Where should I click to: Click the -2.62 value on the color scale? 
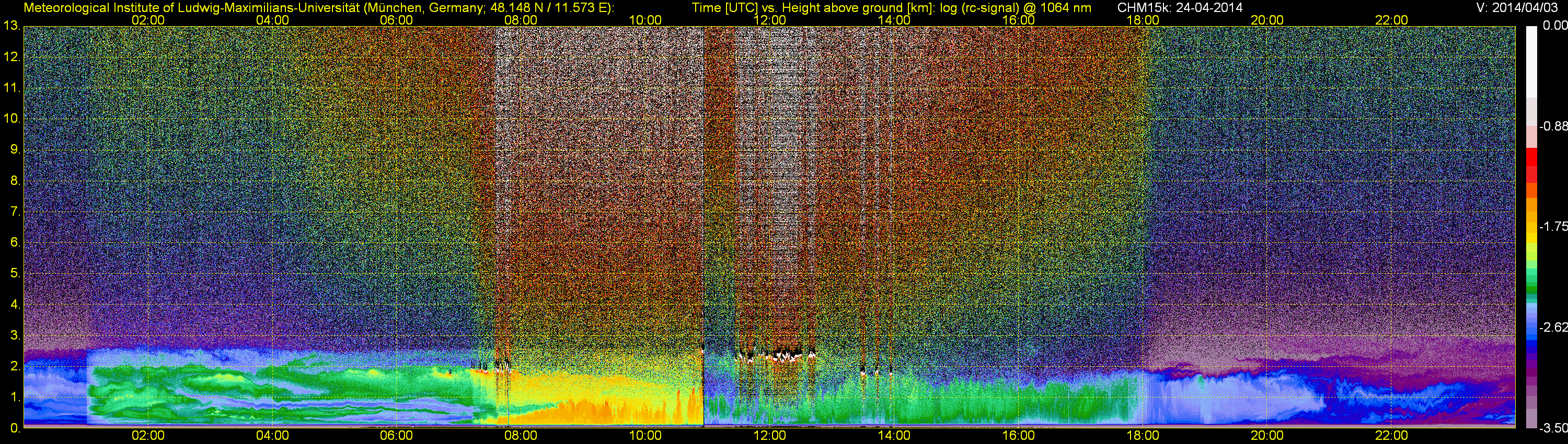(x=1553, y=327)
